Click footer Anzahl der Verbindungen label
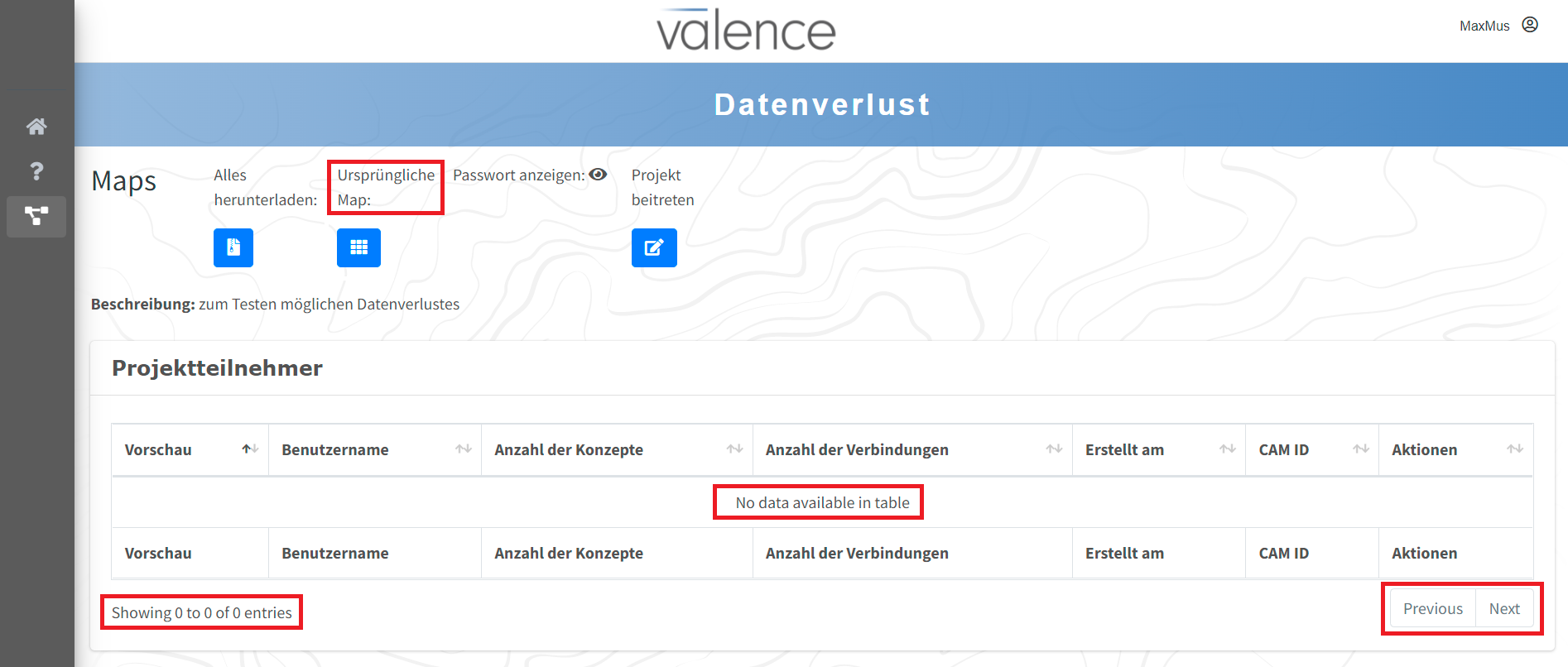Viewport: 1568px width, 667px height. [857, 553]
